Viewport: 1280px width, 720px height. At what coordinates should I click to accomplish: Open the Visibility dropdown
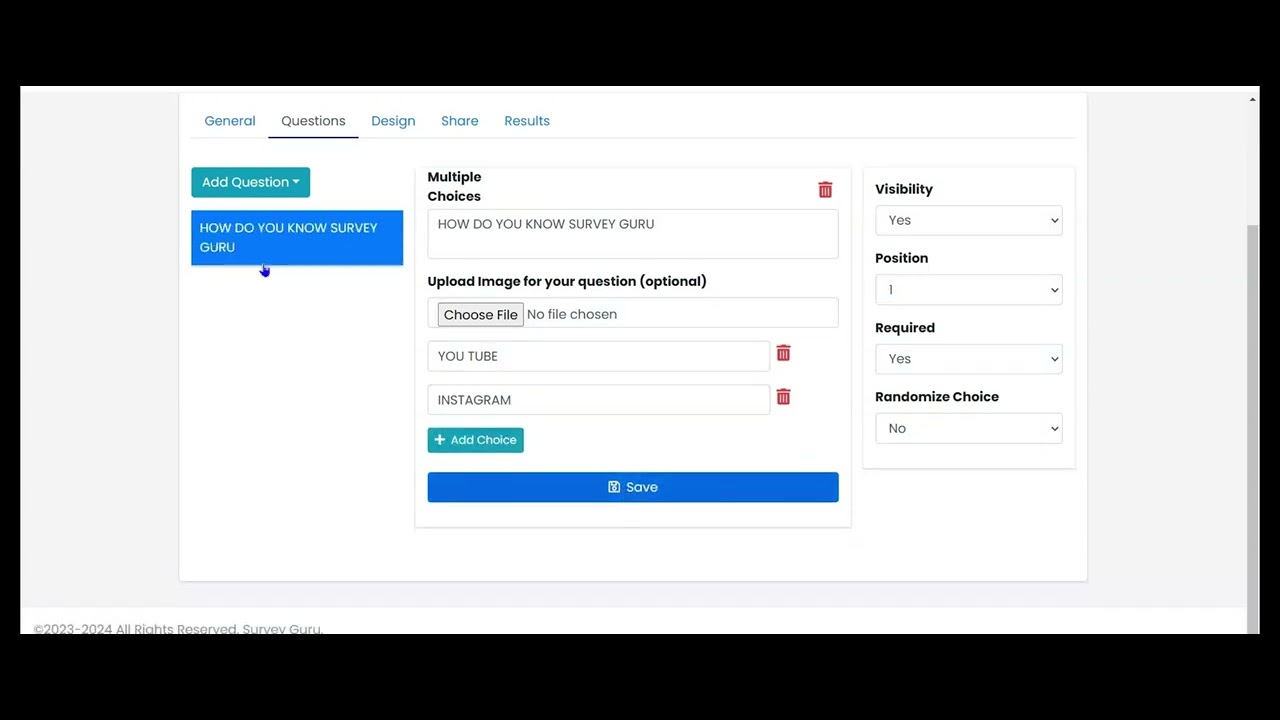(968, 220)
